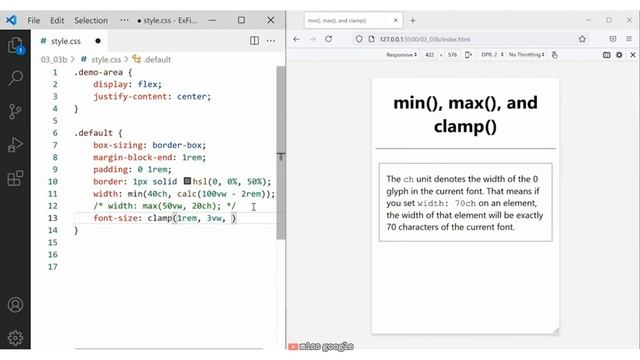This screenshot has height=360, width=640.
Task: Toggle touch simulation in responsive mode
Action: [x=554, y=55]
